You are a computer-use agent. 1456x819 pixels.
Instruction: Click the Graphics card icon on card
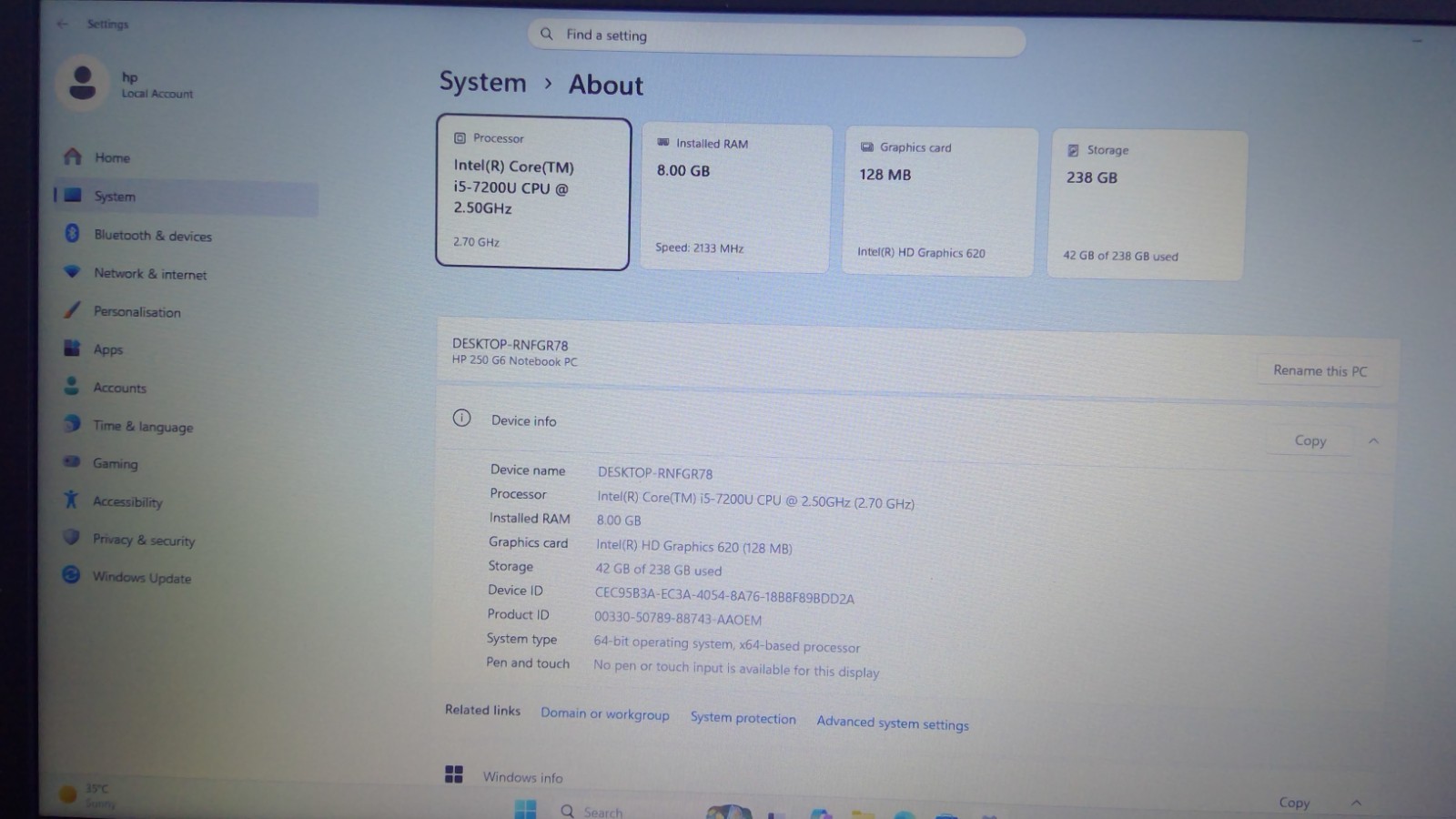866,147
